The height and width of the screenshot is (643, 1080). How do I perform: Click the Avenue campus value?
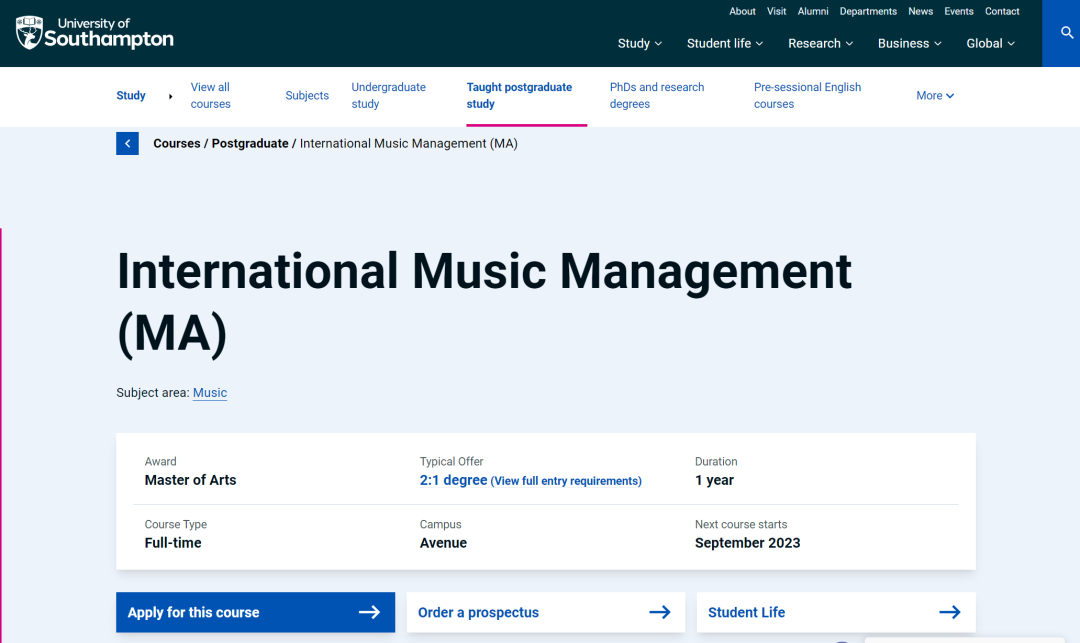444,542
